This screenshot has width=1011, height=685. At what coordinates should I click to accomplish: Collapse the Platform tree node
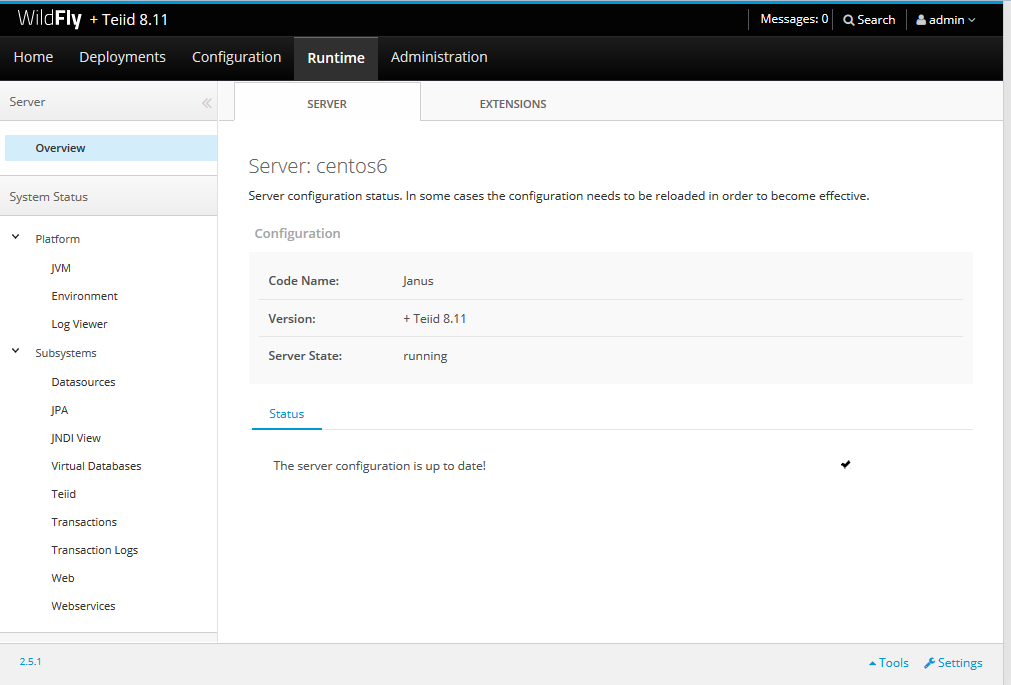15,237
